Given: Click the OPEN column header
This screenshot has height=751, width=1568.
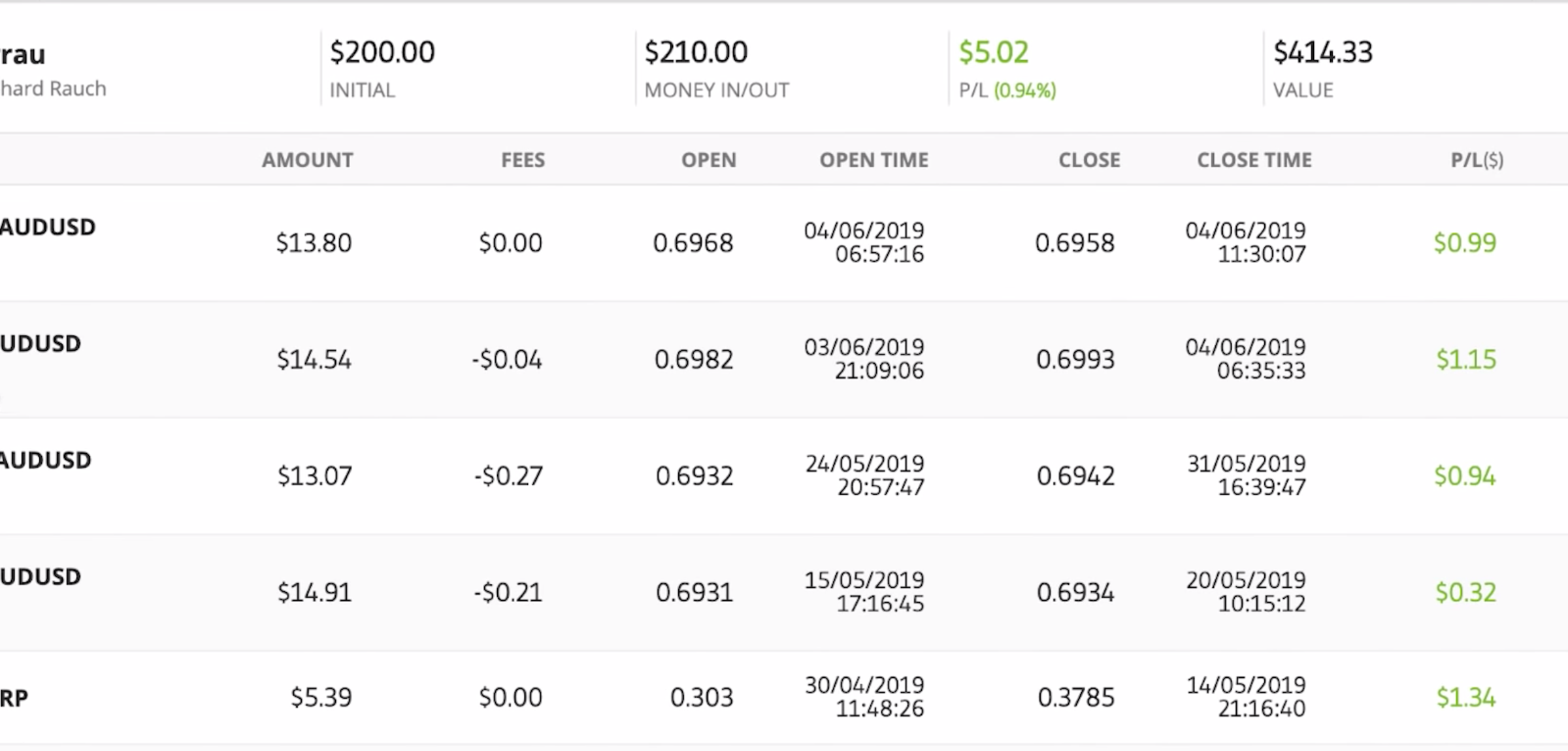Looking at the screenshot, I should [709, 160].
